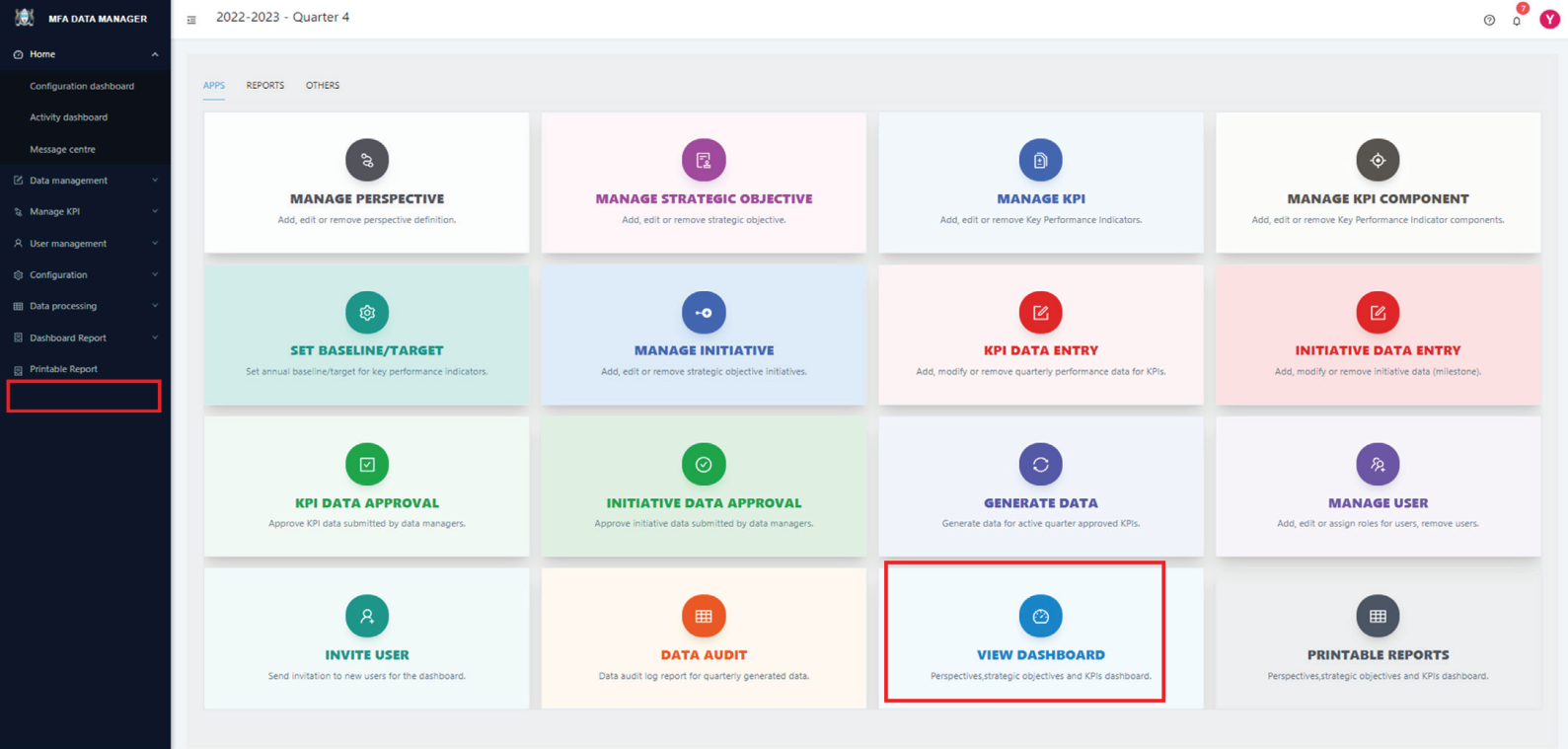Viewport: 1568px width, 749px height.
Task: Open the Data Audit table icon
Action: [704, 617]
